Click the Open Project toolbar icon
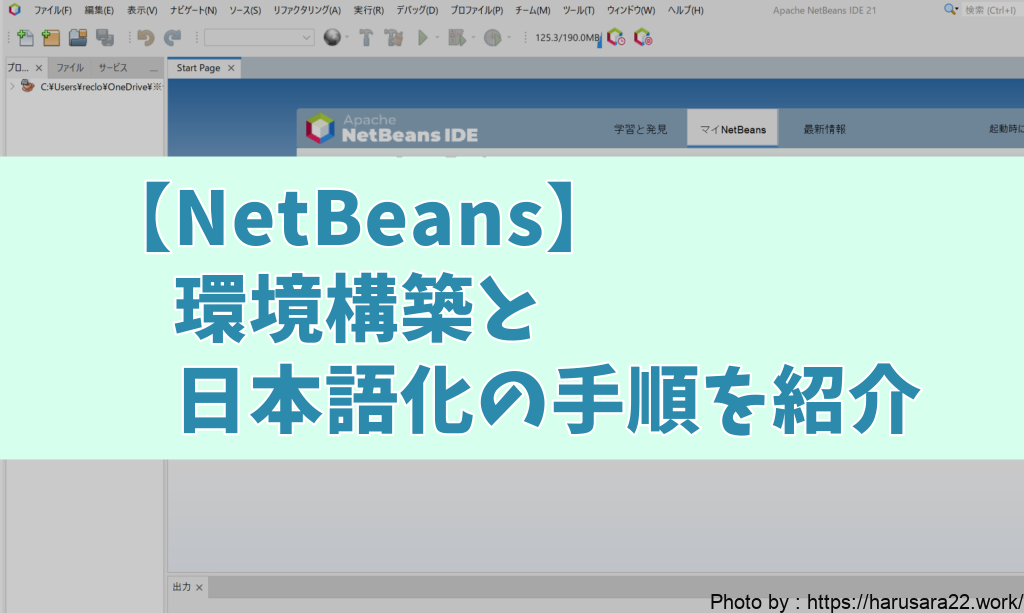The width and height of the screenshot is (1024, 613). pos(77,38)
